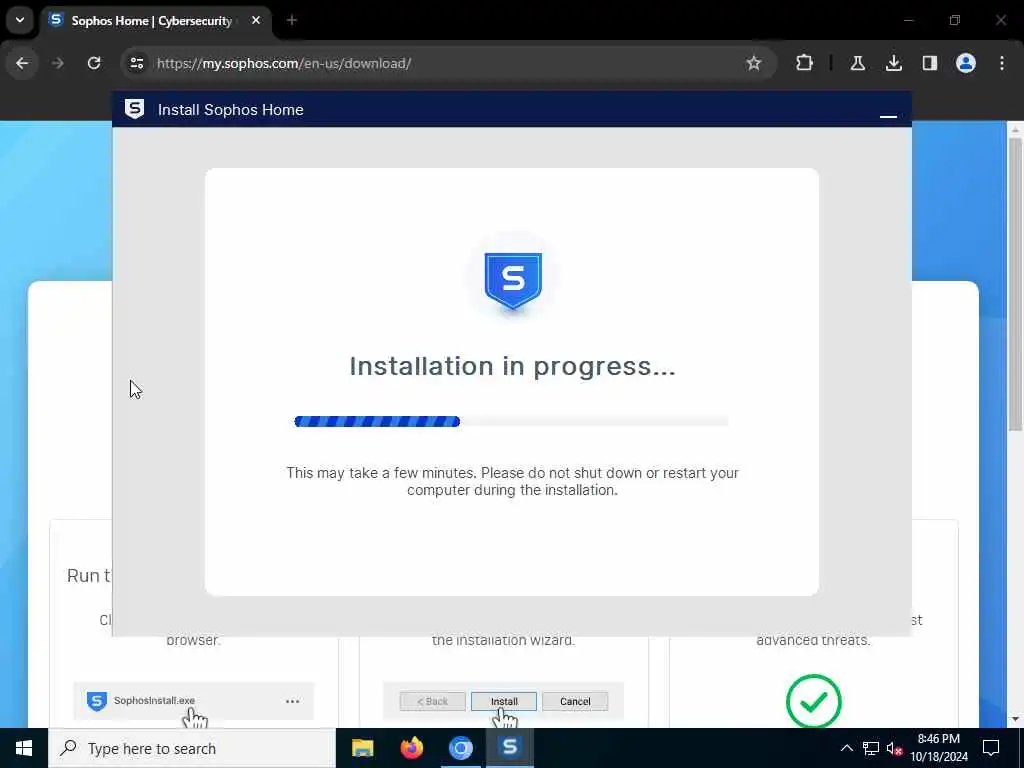This screenshot has width=1024, height=768.
Task: Open the Chrome profile avatar
Action: pyautogui.click(x=965, y=63)
